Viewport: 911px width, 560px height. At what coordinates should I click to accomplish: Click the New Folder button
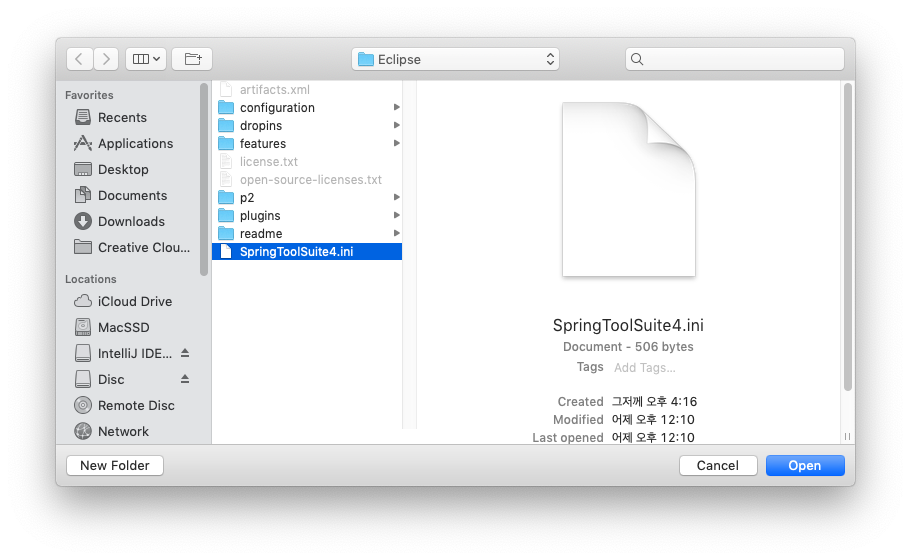click(x=115, y=465)
